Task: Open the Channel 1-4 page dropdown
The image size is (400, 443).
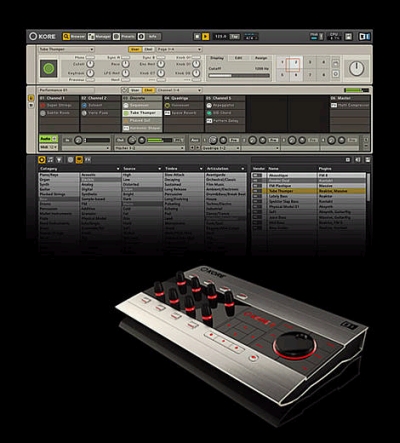Action: click(x=179, y=90)
